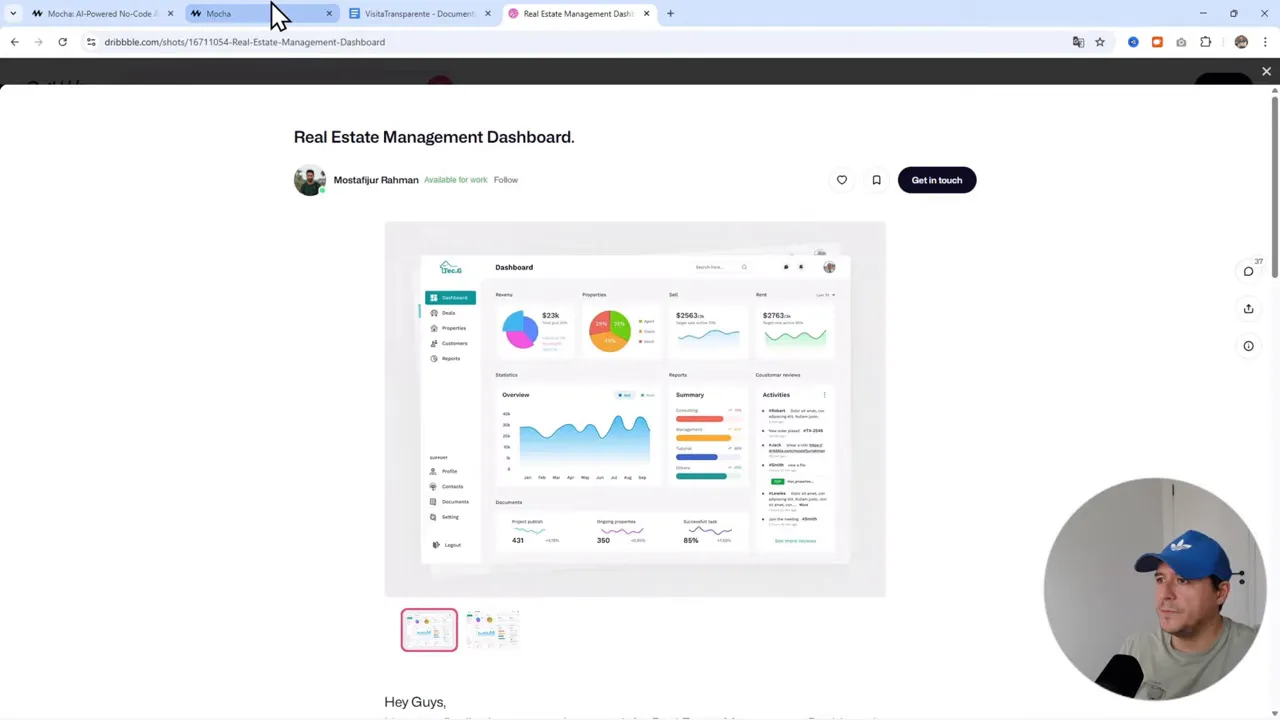Save the shot using the bookmark icon
The height and width of the screenshot is (720, 1280).
(876, 180)
